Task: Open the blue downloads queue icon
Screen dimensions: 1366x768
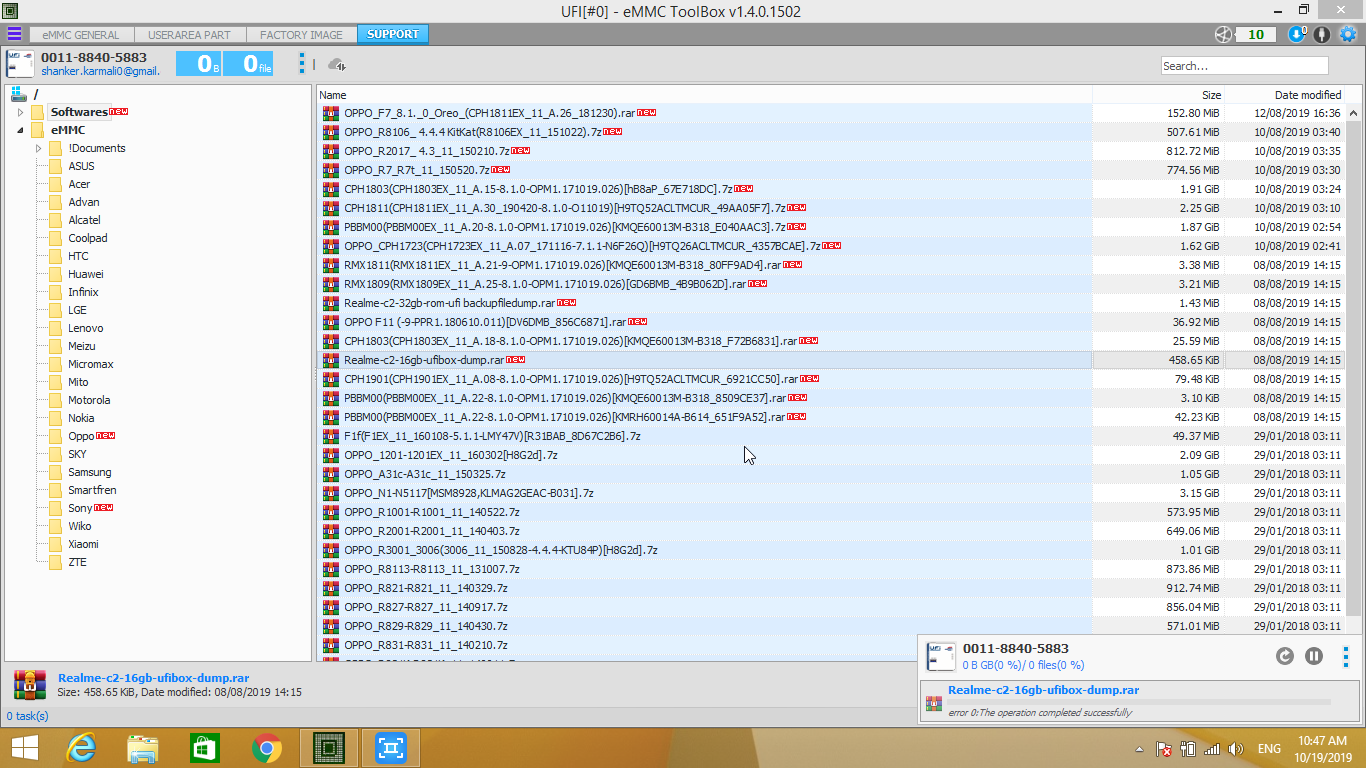Action: tap(1297, 34)
